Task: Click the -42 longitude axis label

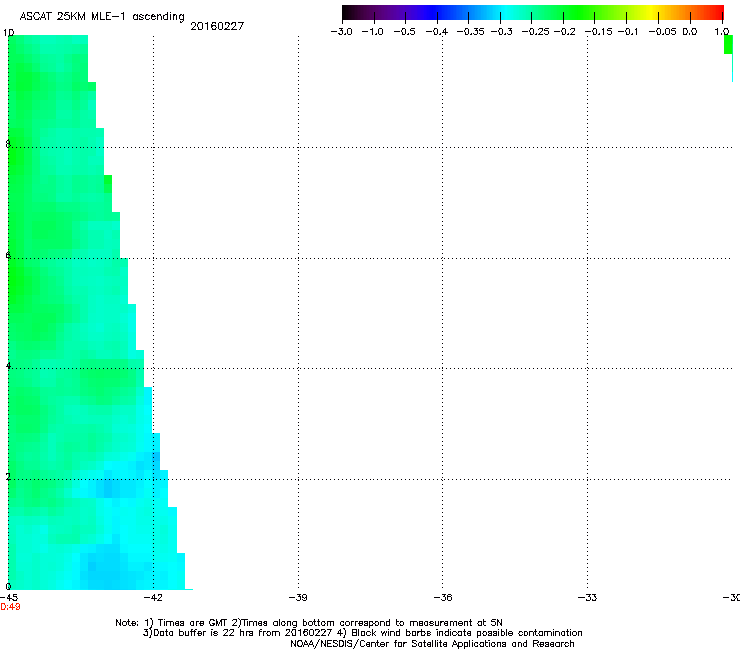Action: click(153, 598)
